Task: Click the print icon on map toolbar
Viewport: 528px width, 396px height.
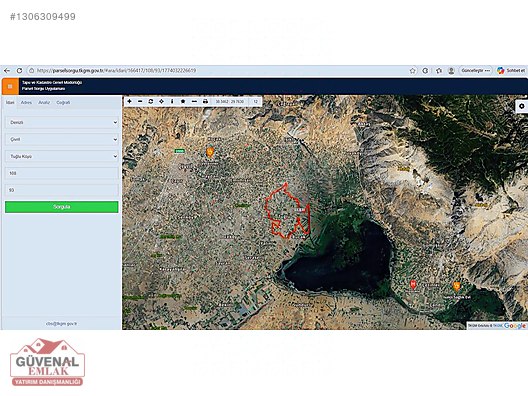Action: [205, 101]
